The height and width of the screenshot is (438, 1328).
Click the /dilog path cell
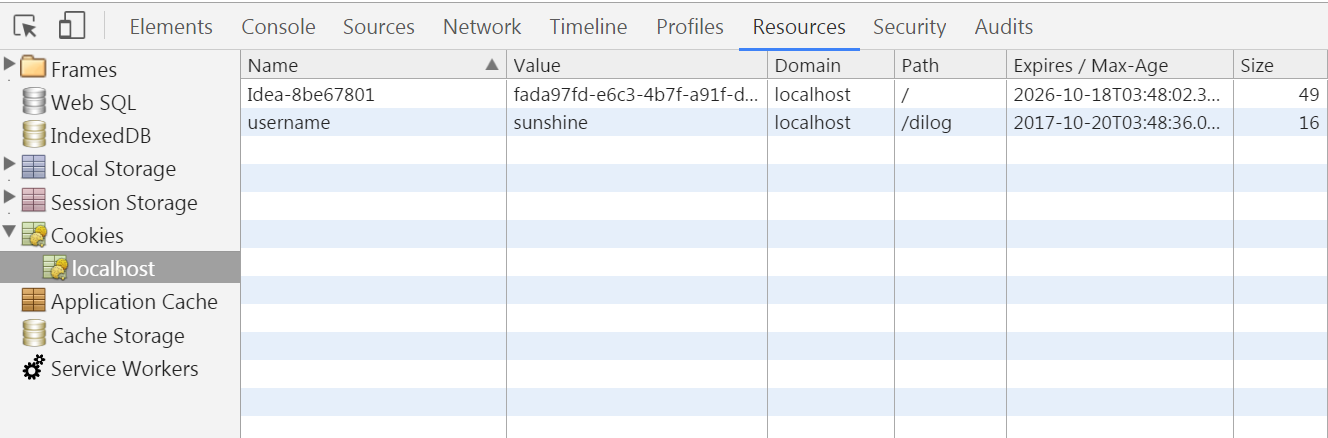coord(950,122)
